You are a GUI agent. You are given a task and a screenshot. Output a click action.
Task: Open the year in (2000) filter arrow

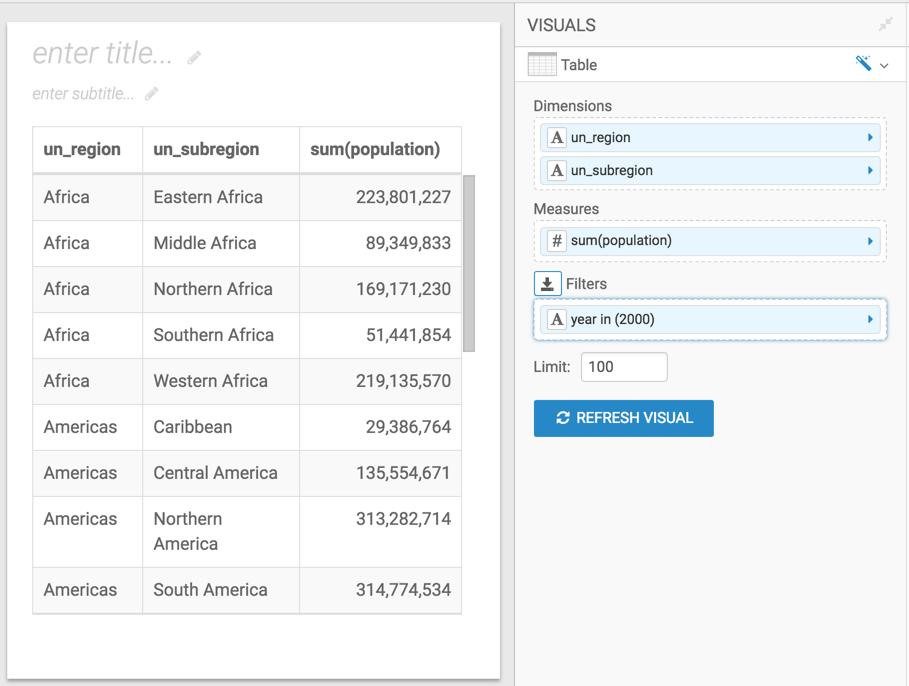[x=870, y=320]
